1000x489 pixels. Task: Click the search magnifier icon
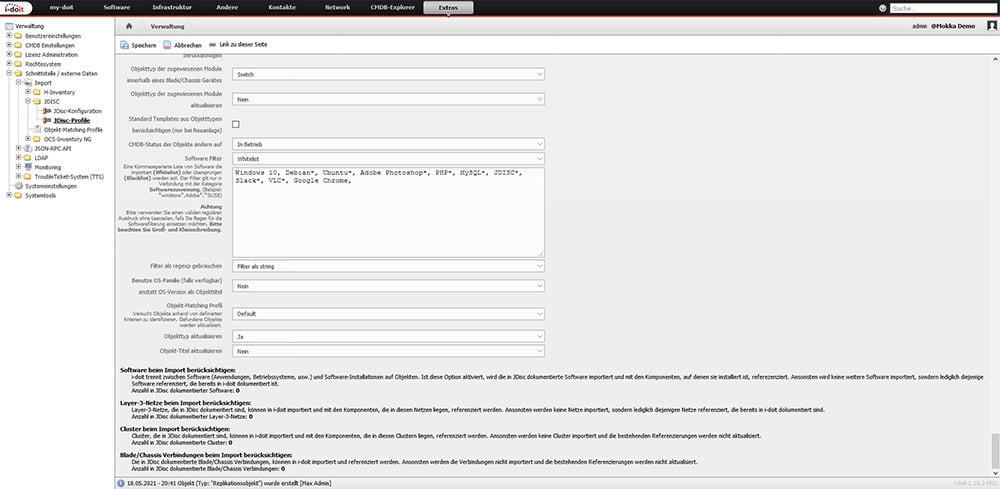883,8
